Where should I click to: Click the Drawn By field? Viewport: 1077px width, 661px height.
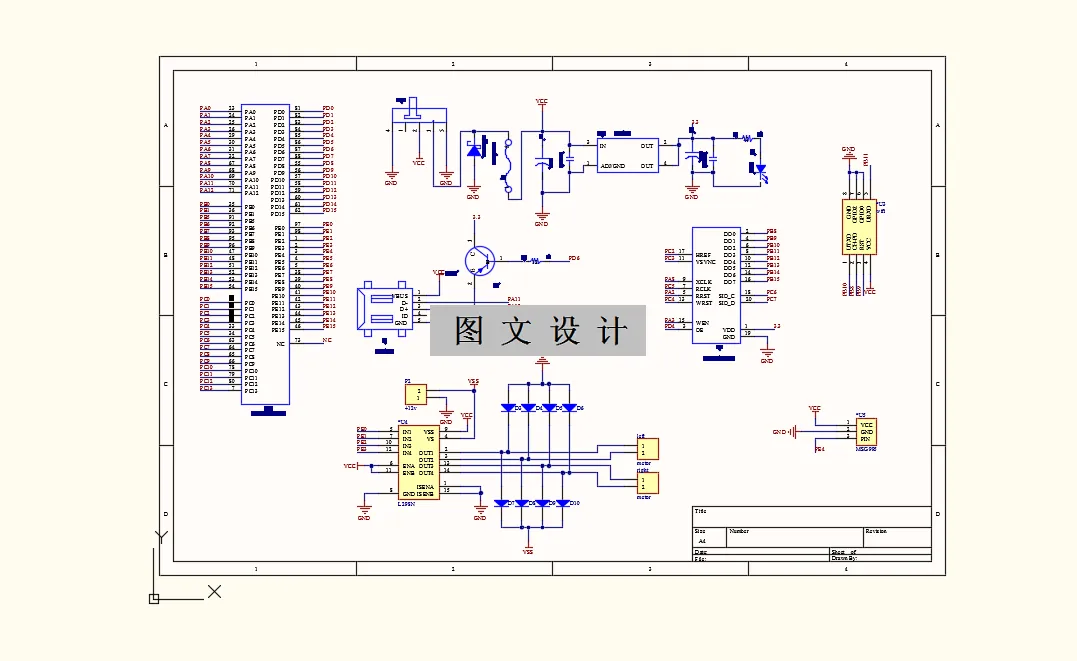point(881,559)
